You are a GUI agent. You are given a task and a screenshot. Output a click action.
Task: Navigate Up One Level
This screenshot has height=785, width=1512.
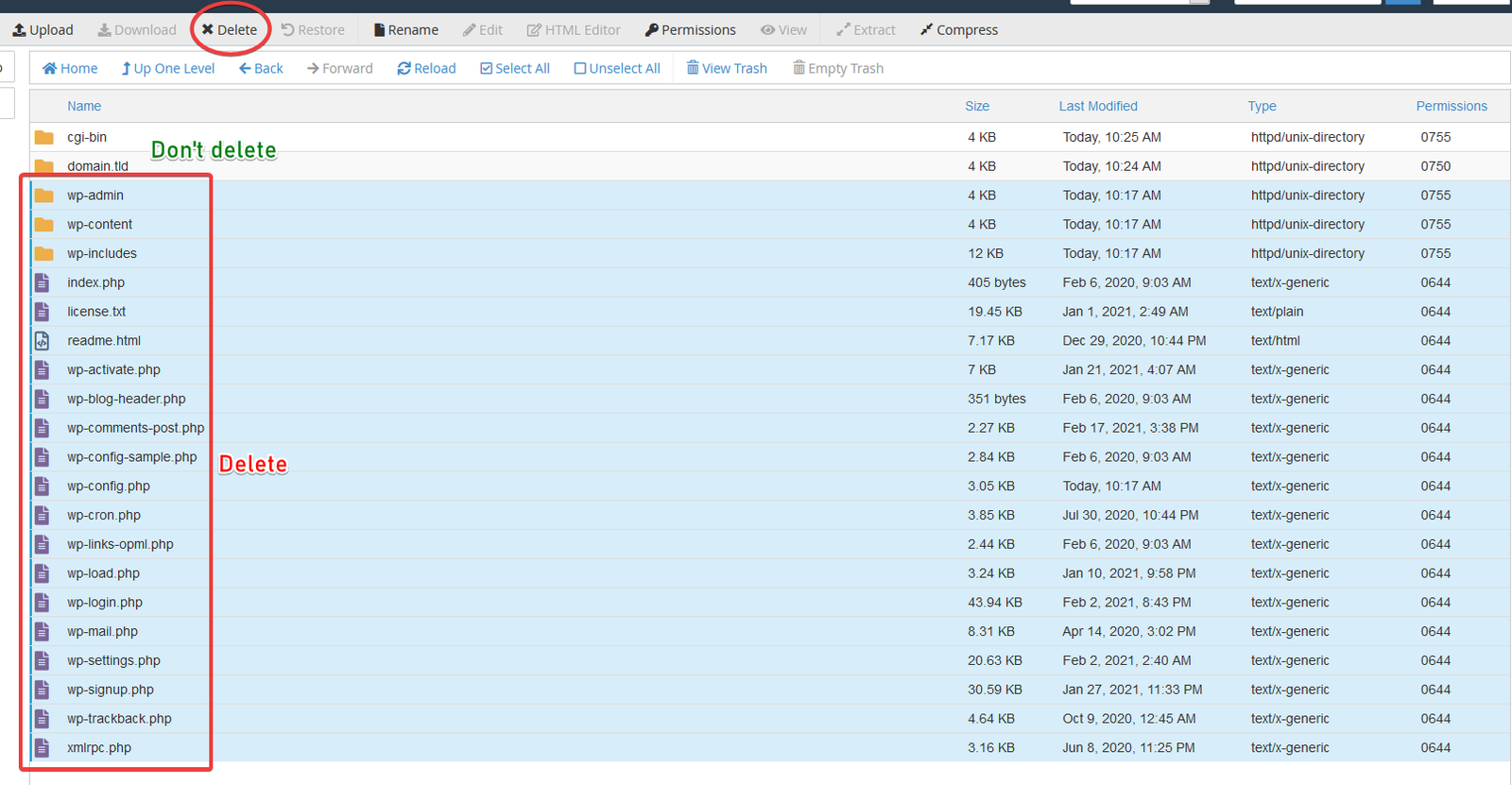(168, 68)
